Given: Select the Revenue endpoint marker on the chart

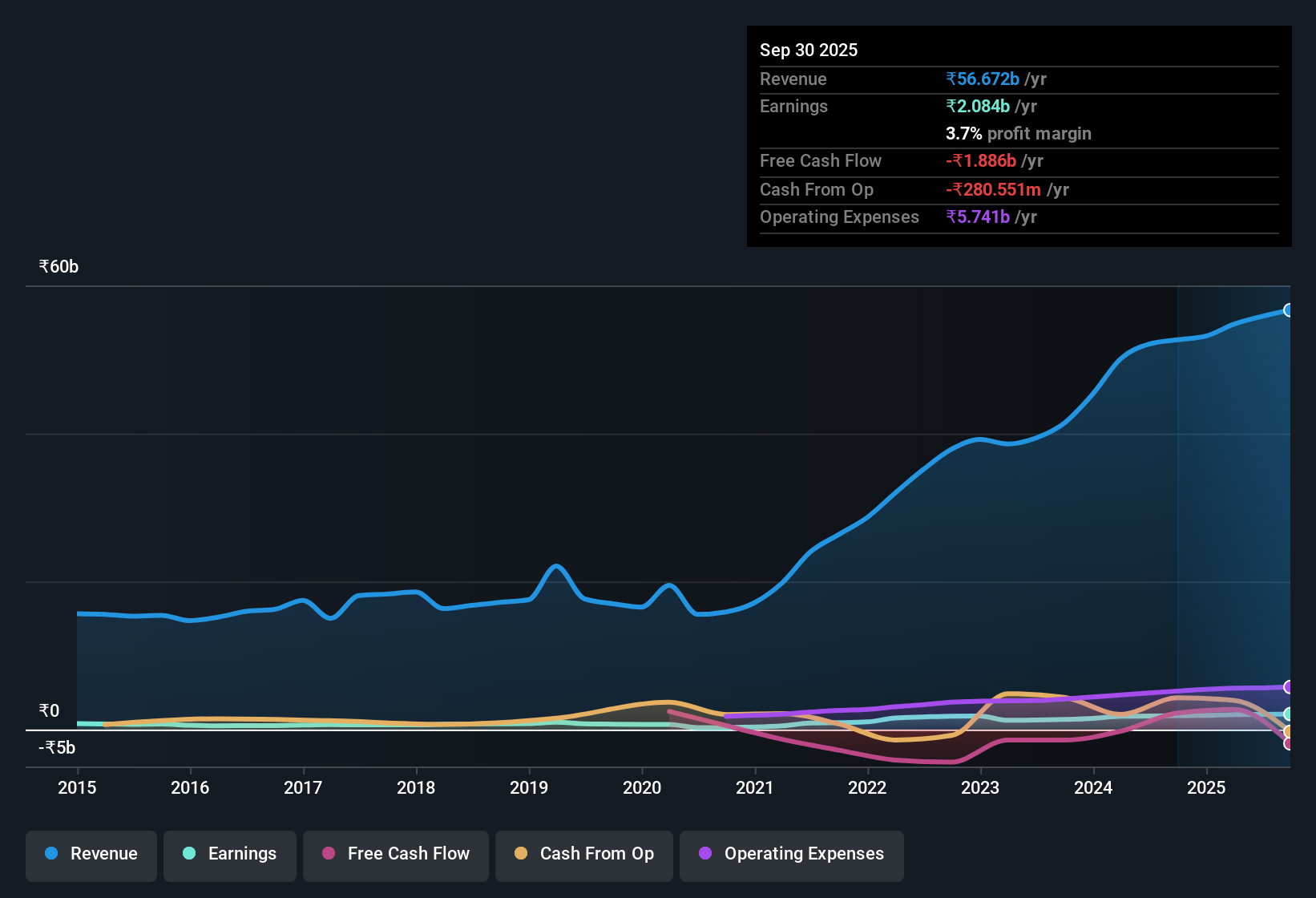Looking at the screenshot, I should coord(1288,309).
